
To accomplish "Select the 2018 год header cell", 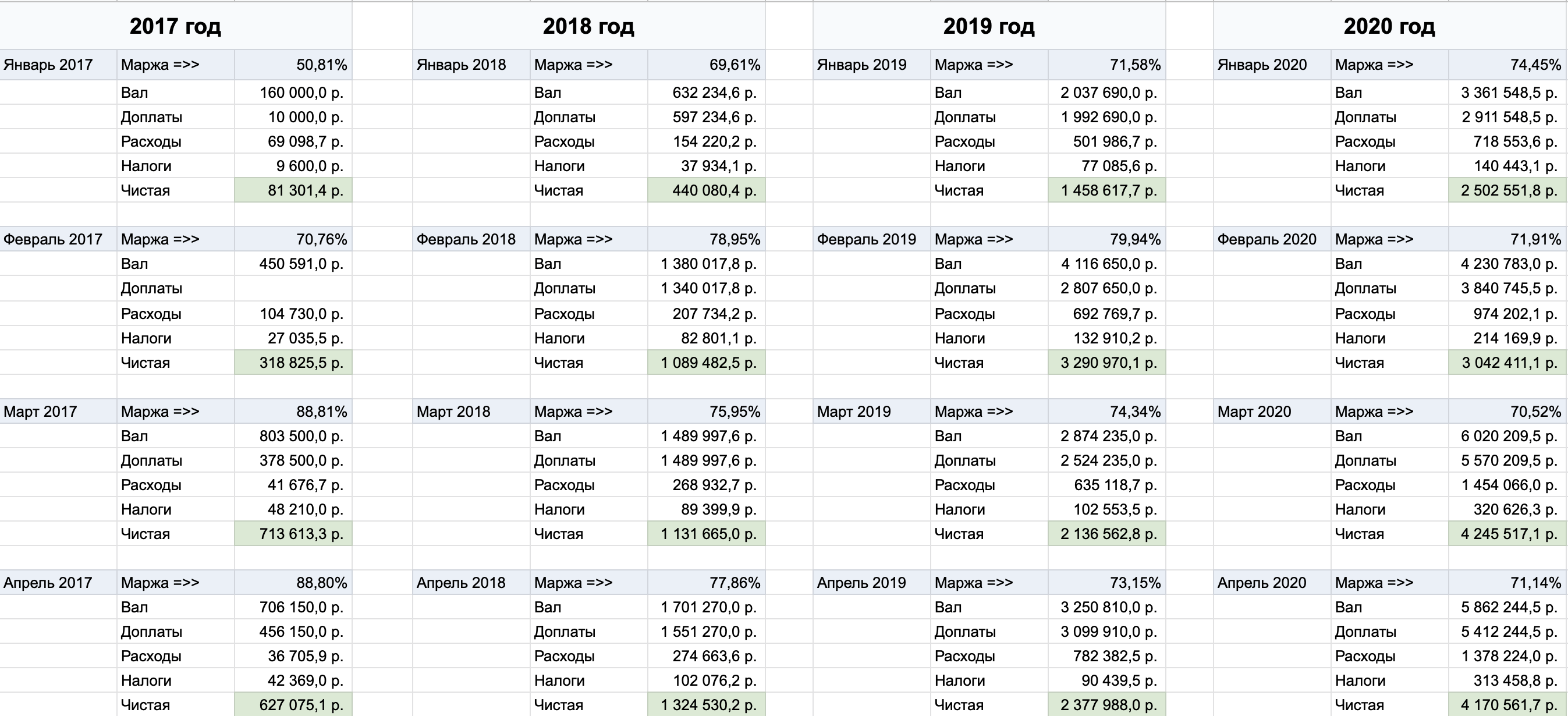I will 588,26.
